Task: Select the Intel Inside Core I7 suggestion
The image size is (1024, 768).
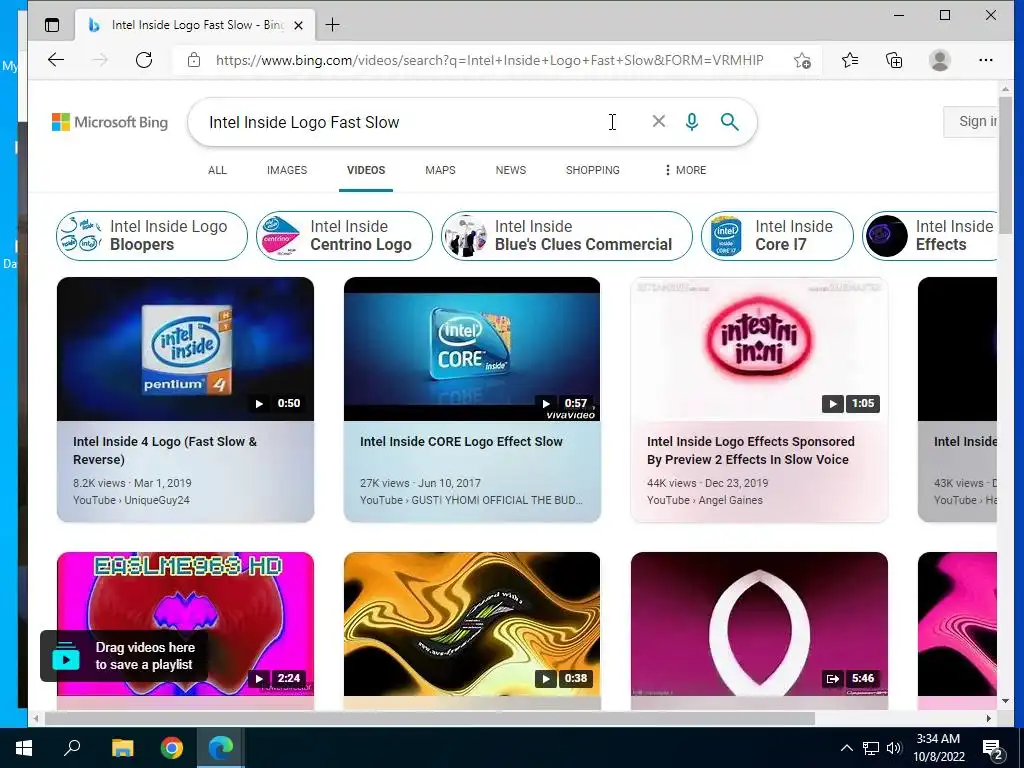Action: pos(777,236)
